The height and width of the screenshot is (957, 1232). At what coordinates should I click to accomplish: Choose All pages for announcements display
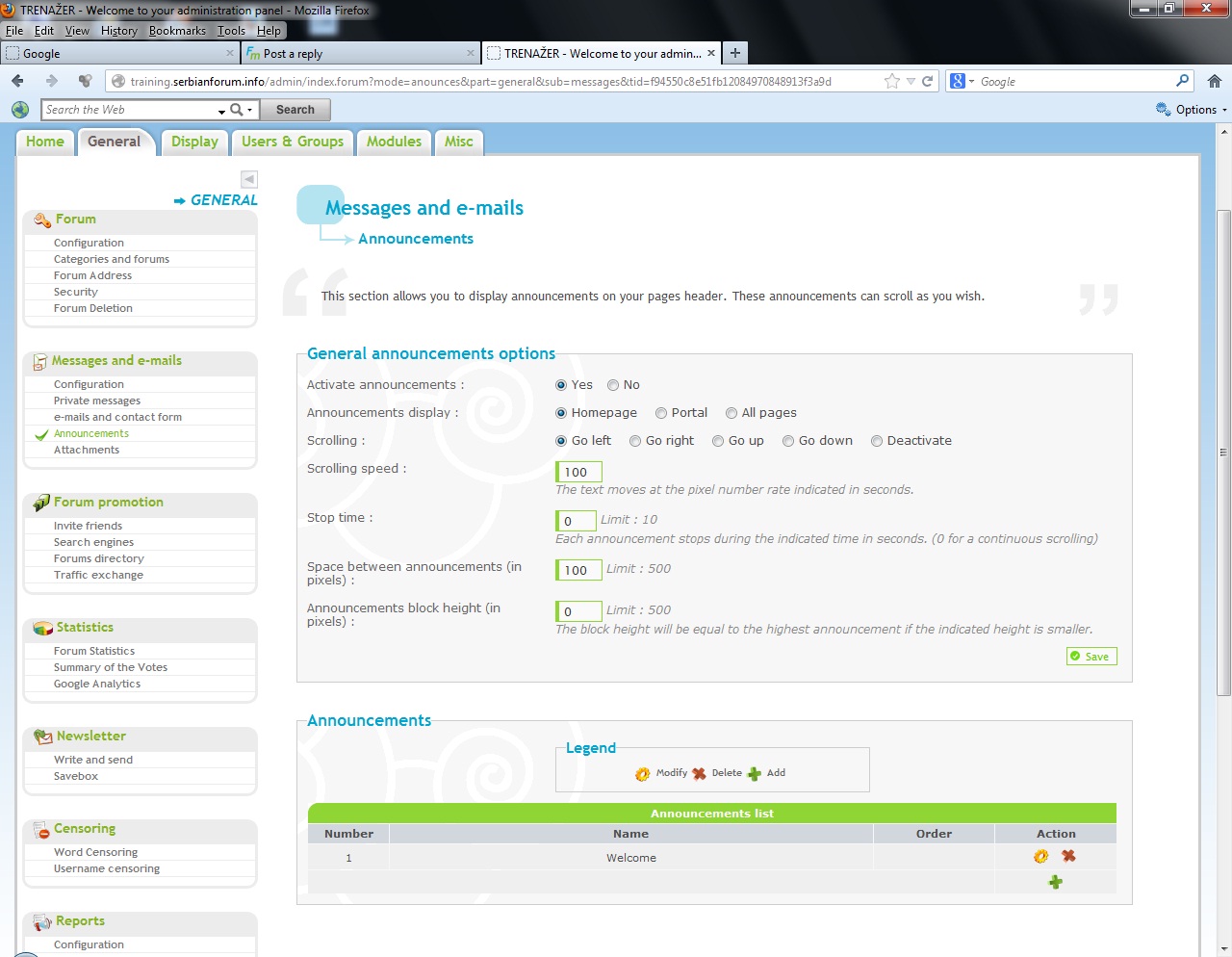[x=731, y=413]
